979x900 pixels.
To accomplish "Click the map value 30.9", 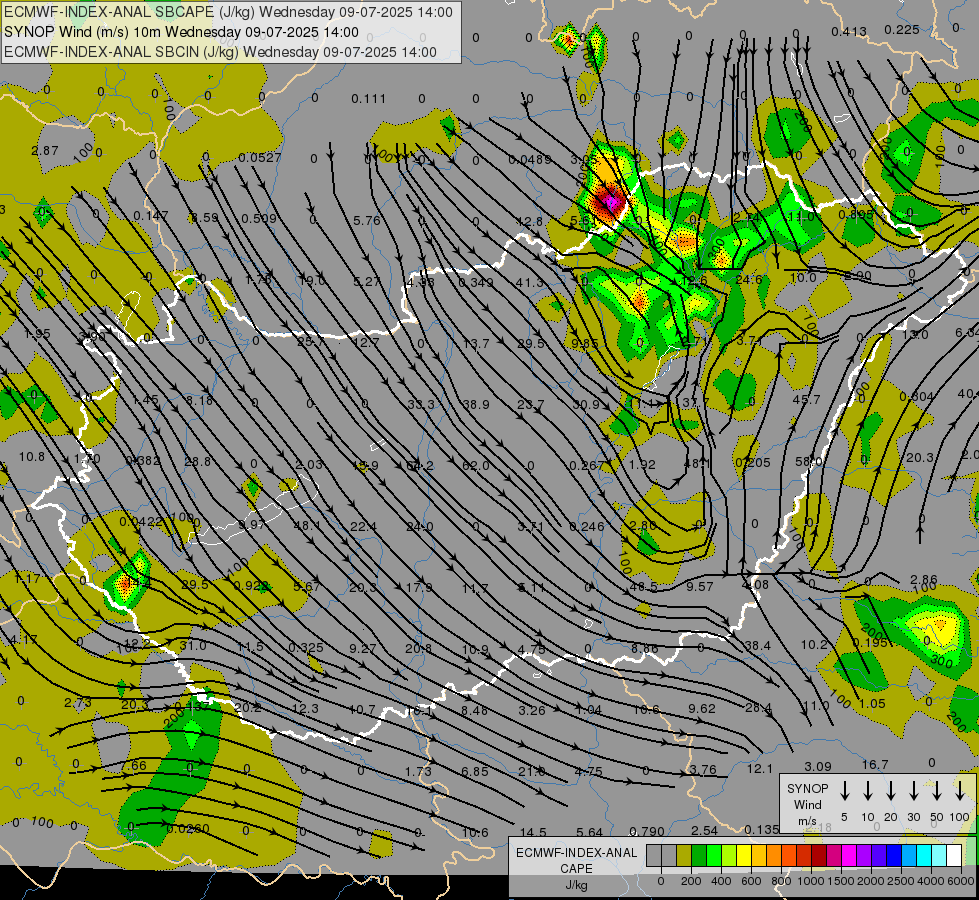I will [x=586, y=405].
